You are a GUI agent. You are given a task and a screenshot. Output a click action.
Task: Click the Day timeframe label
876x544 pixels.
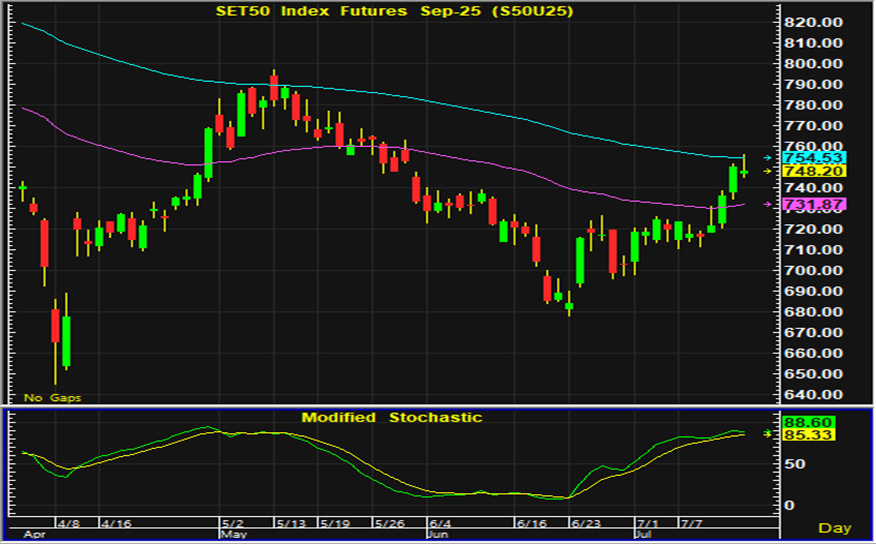click(835, 527)
